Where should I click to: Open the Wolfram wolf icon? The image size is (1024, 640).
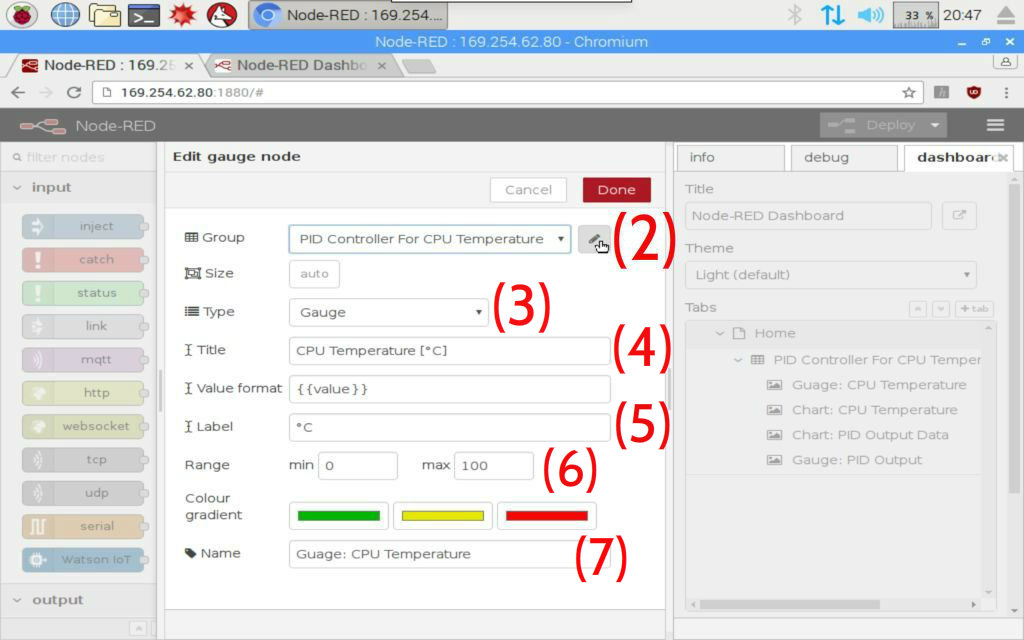221,14
